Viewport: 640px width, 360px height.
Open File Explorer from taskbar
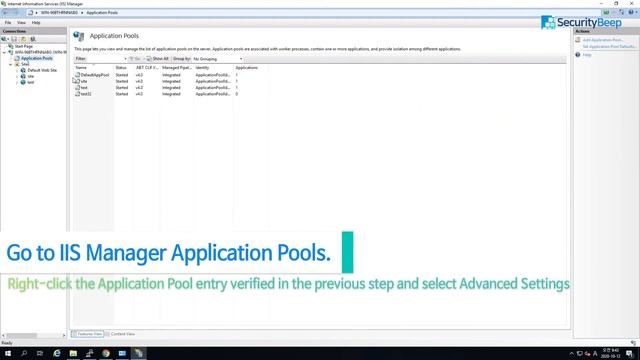coord(73,353)
